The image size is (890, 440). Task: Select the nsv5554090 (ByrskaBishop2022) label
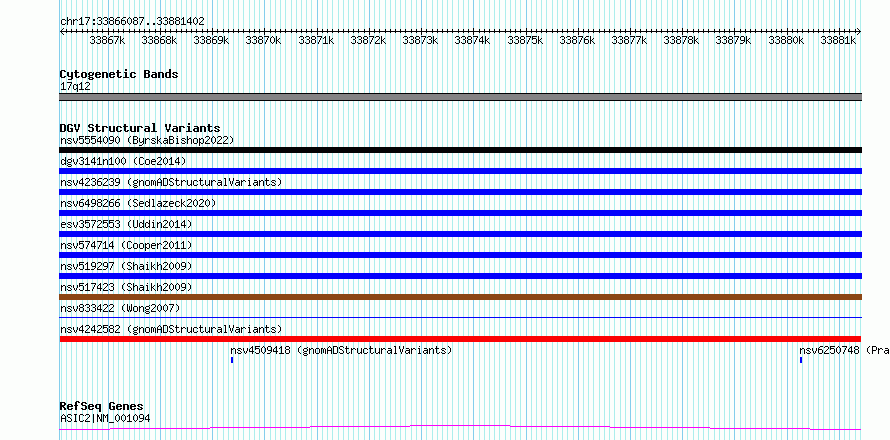[147, 140]
